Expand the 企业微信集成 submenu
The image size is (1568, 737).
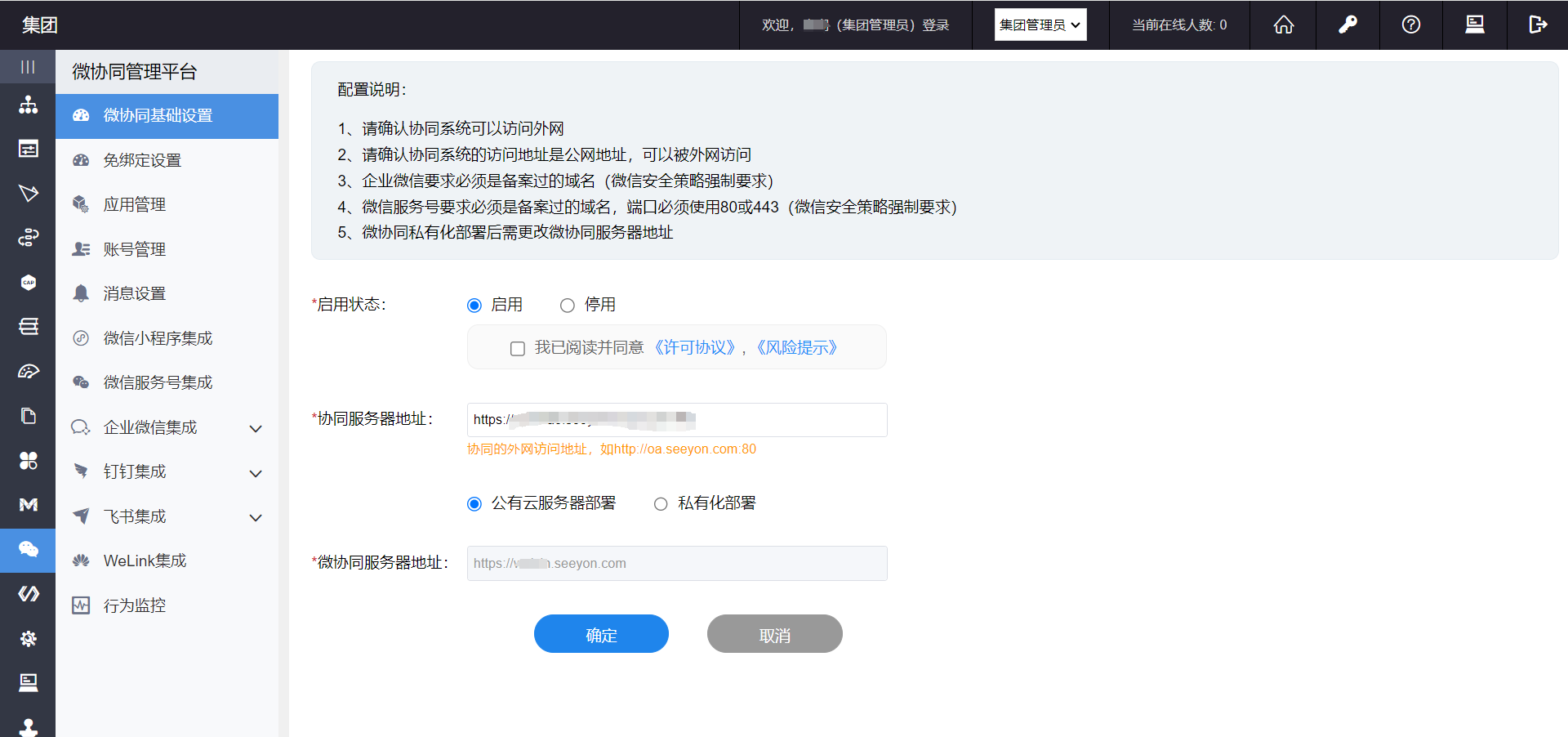(255, 428)
